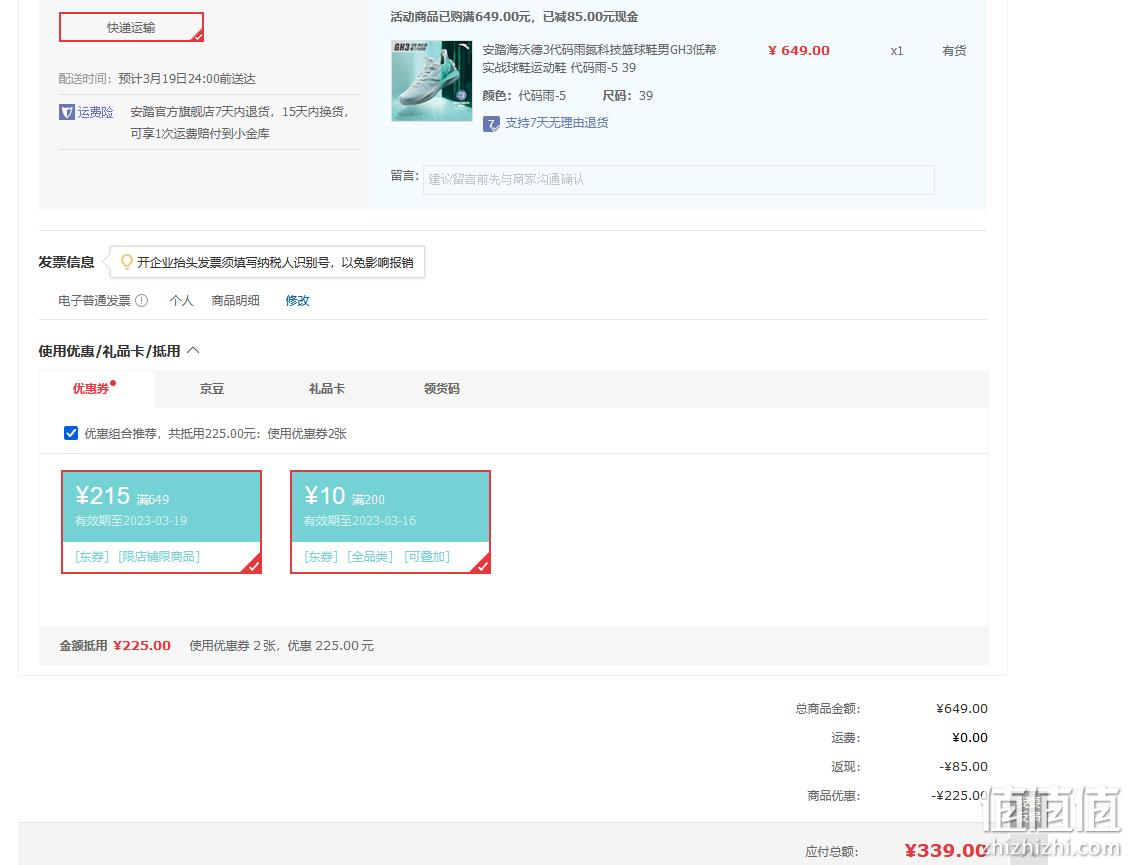Collapse the 使用优惠/礼品卡/抵用 section
Screen dimensions: 1130x865
(193, 351)
